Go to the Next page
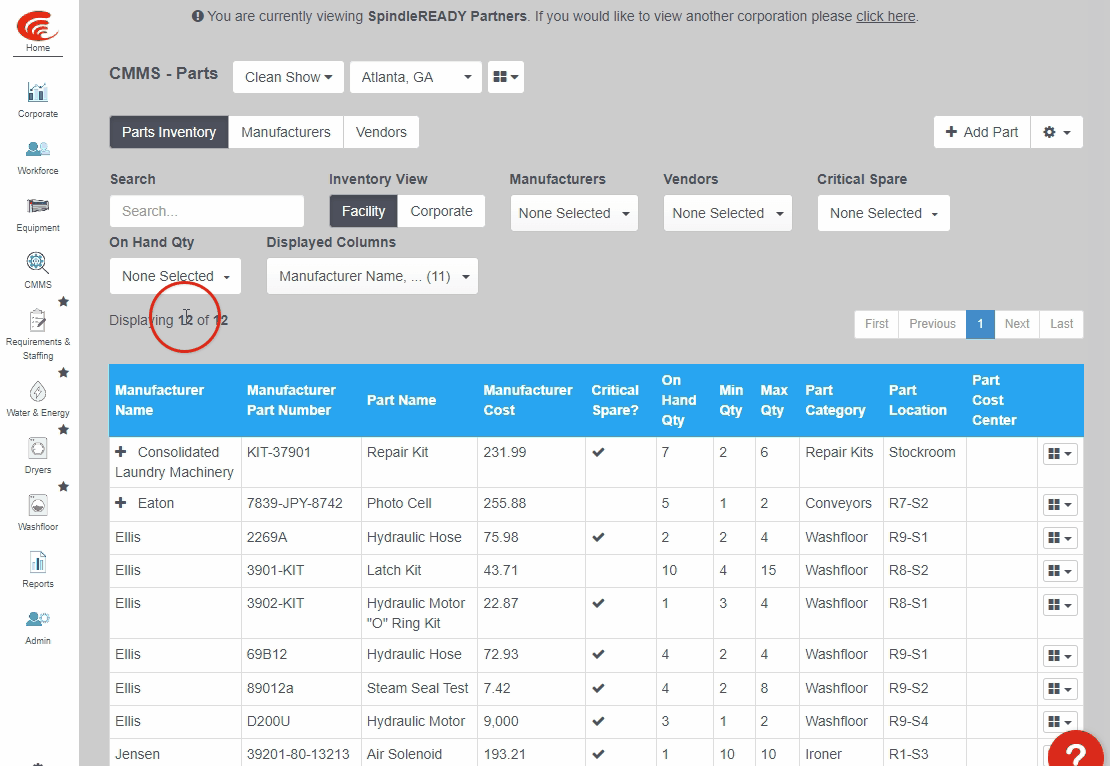This screenshot has width=1110, height=766. click(x=1017, y=324)
